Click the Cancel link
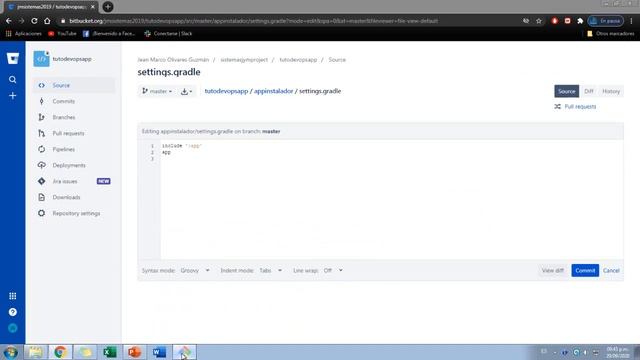The width and height of the screenshot is (640, 360). click(x=611, y=271)
